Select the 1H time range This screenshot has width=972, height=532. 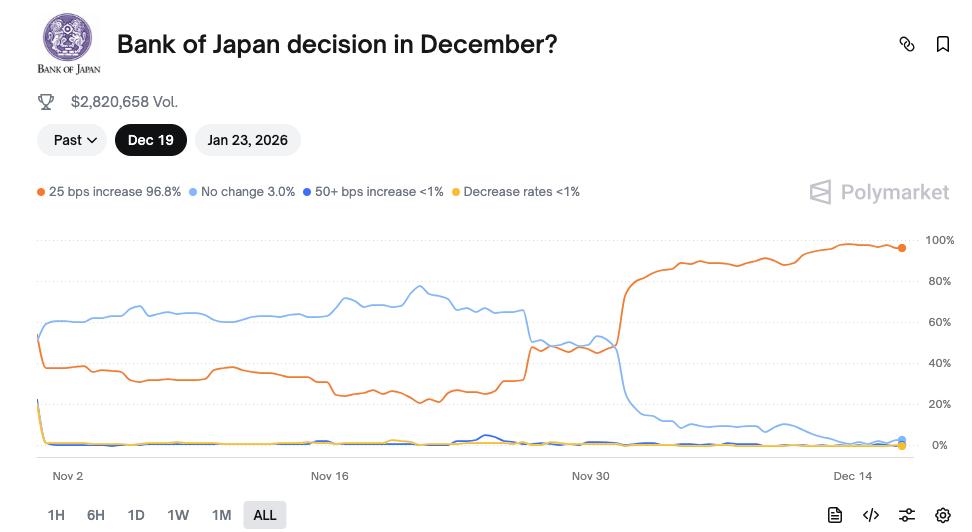tap(56, 515)
